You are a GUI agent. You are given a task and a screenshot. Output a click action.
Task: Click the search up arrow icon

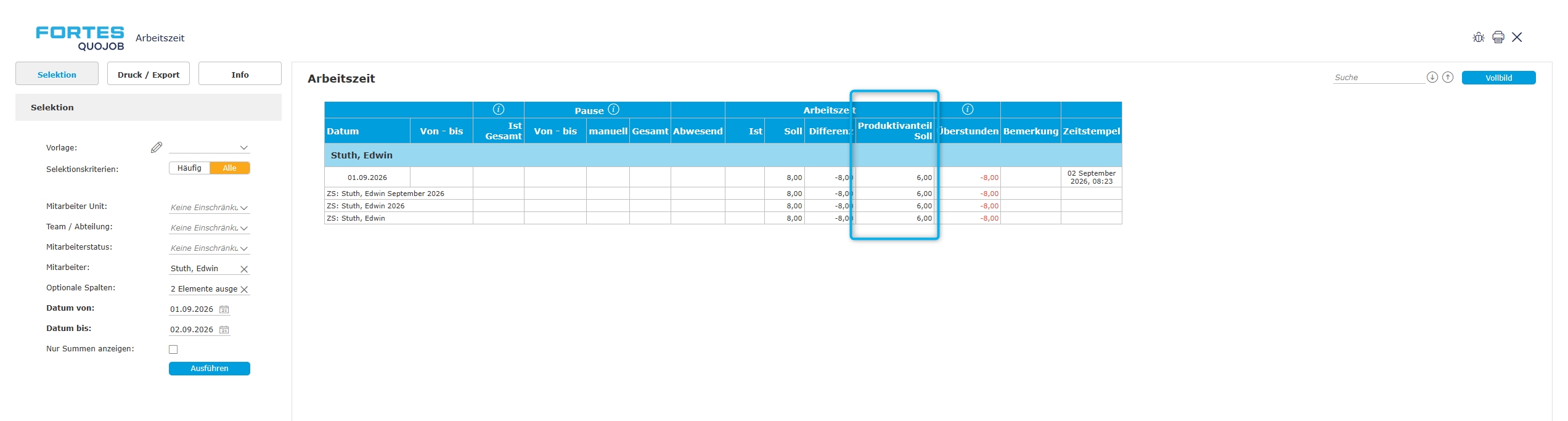(1448, 77)
